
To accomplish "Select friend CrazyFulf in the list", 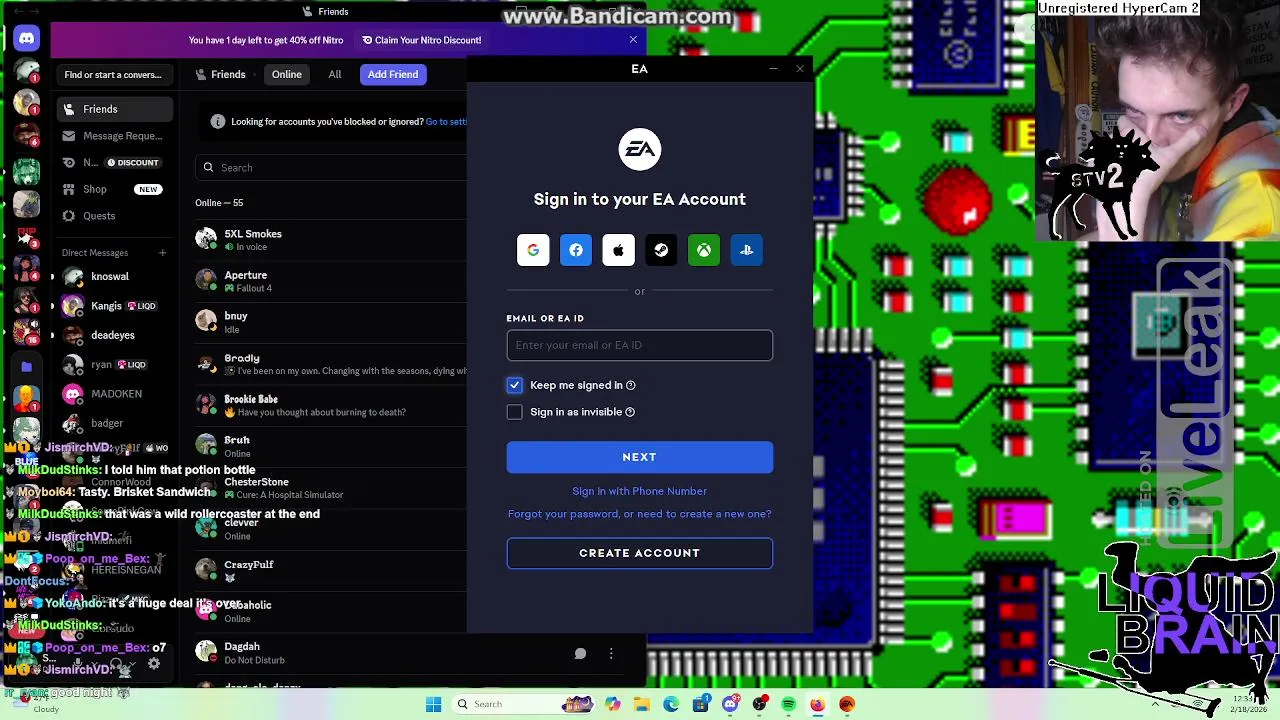I will click(330, 570).
